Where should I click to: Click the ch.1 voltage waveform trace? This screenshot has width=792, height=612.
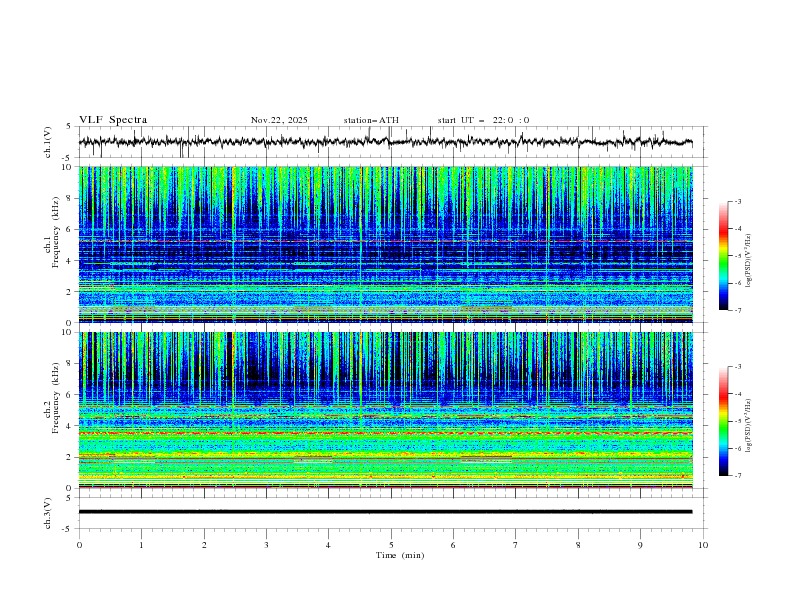click(x=386, y=142)
